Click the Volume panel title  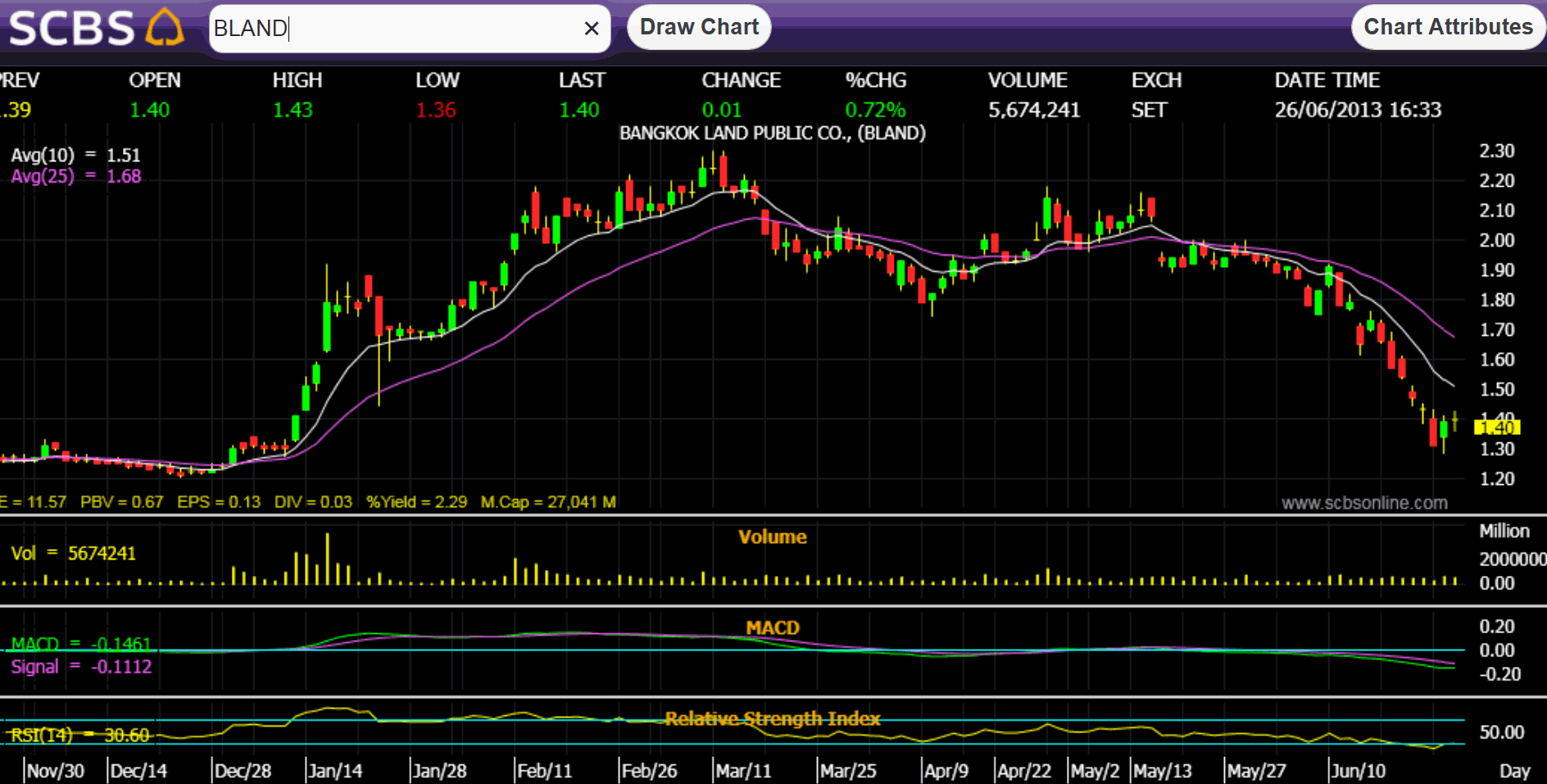tap(772, 537)
